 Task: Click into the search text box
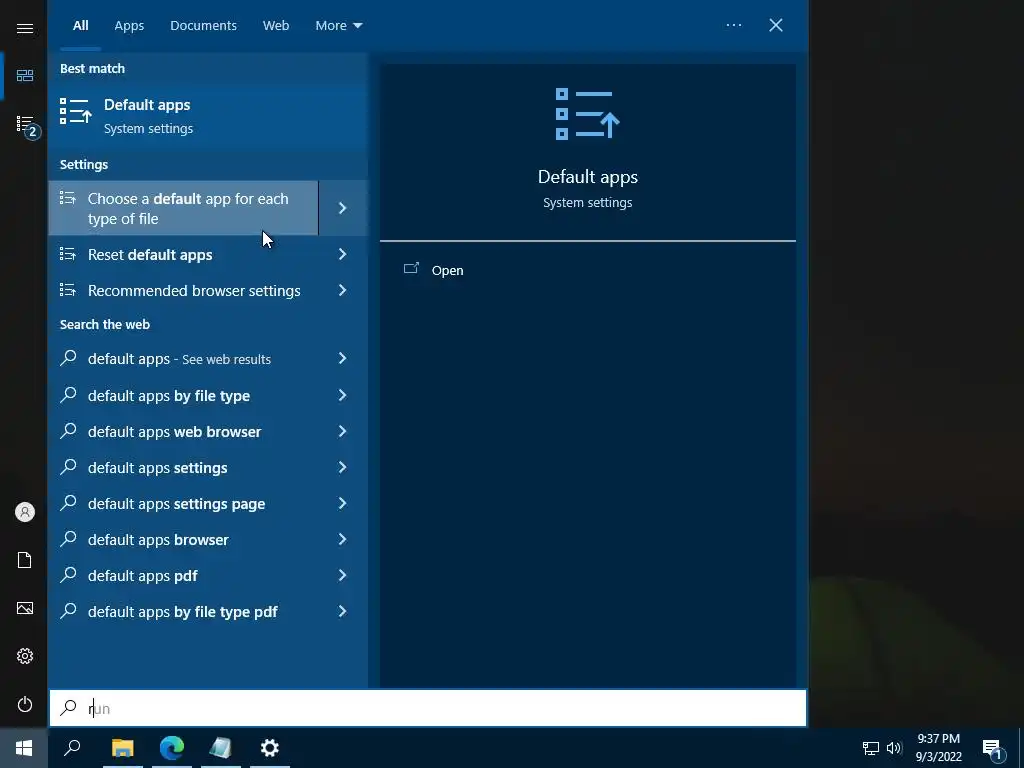click(x=428, y=708)
